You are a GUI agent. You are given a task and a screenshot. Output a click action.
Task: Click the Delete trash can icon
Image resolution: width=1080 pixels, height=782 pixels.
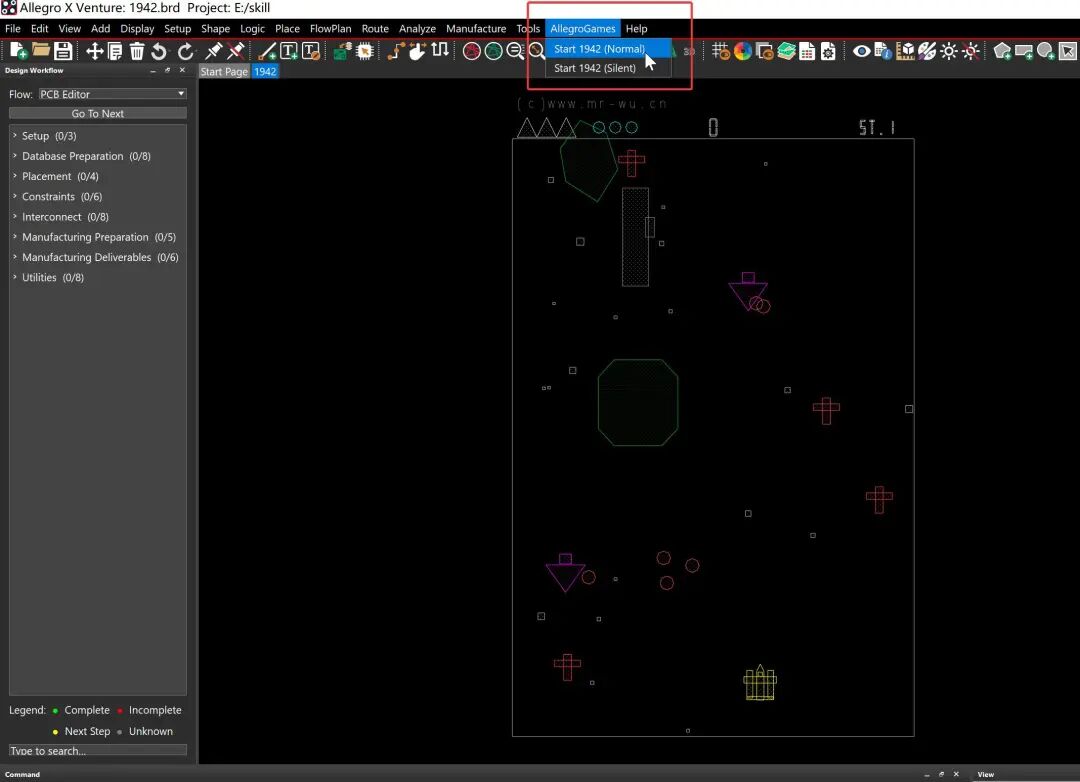pos(137,51)
